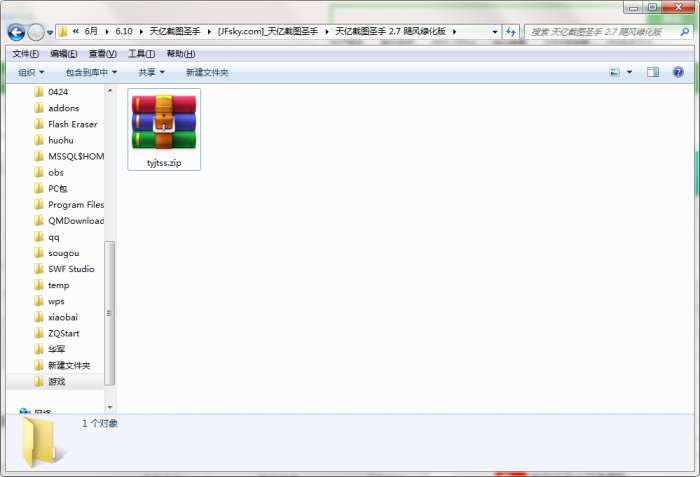Select the 0424 folder in the tree
Screen dimensions: 700x477
coord(58,92)
